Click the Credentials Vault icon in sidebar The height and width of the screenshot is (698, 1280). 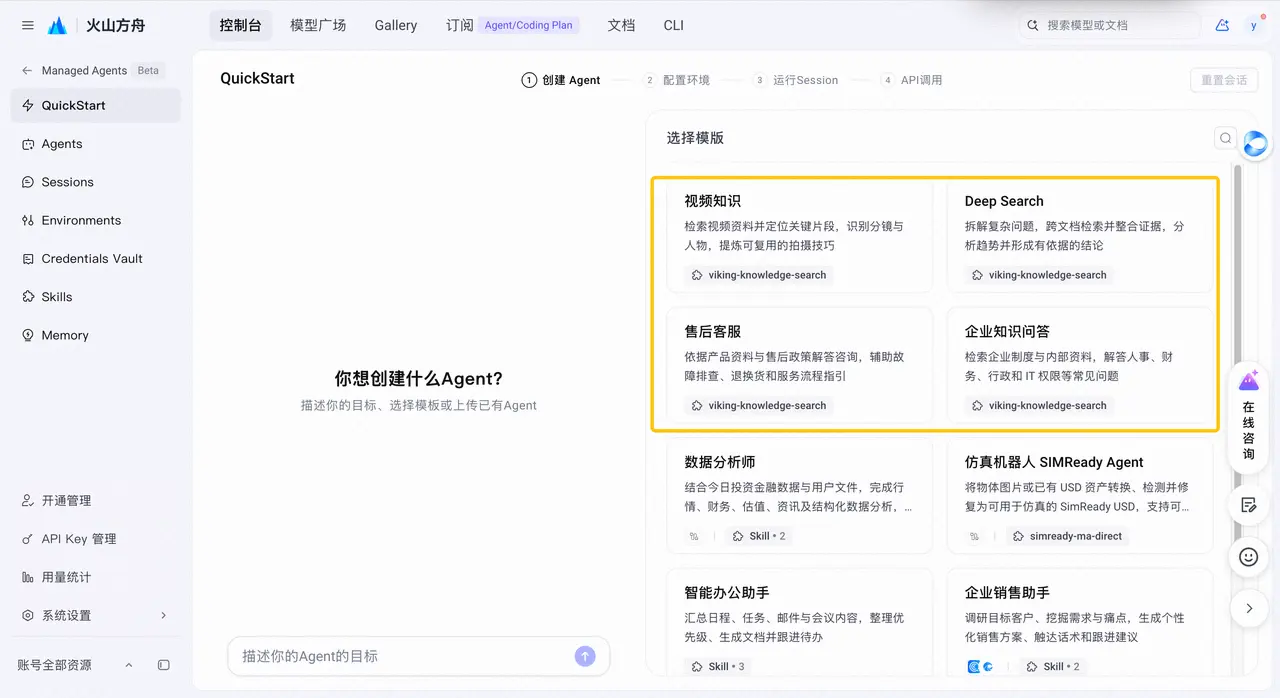(28, 259)
